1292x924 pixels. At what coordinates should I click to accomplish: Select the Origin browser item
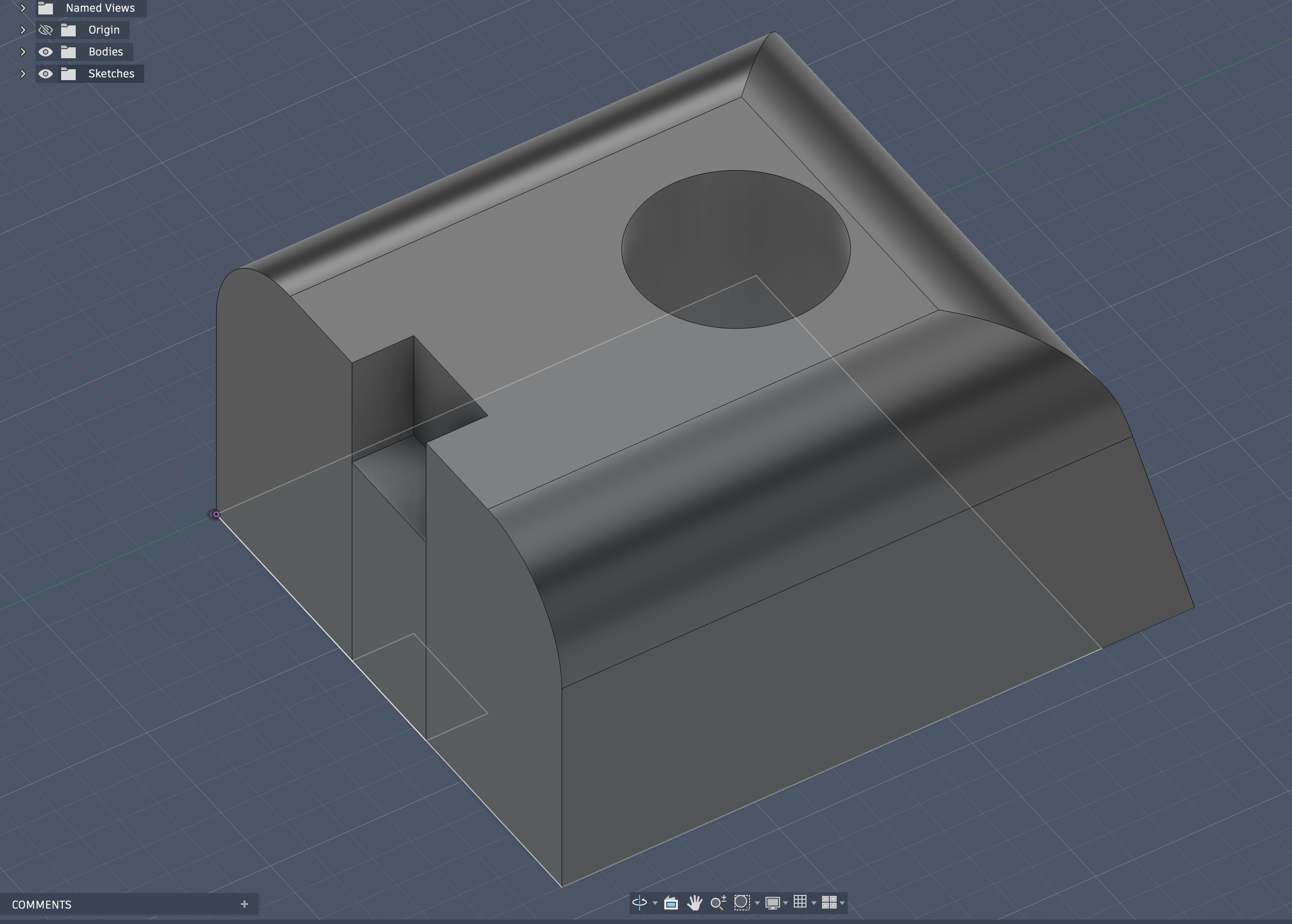click(x=104, y=29)
